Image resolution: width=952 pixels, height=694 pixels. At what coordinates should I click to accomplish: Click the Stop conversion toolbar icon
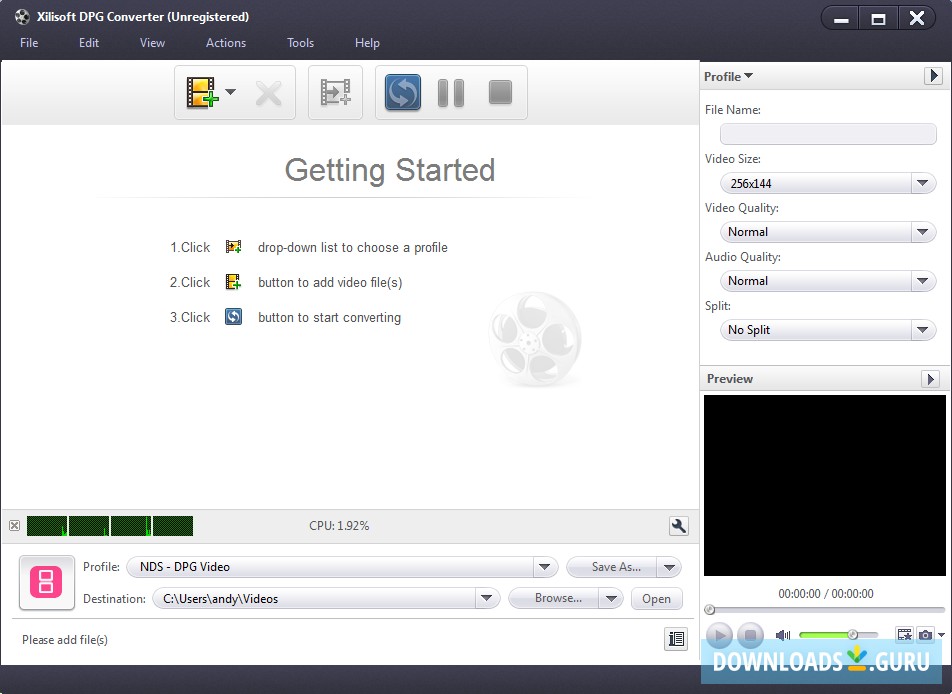click(x=500, y=93)
